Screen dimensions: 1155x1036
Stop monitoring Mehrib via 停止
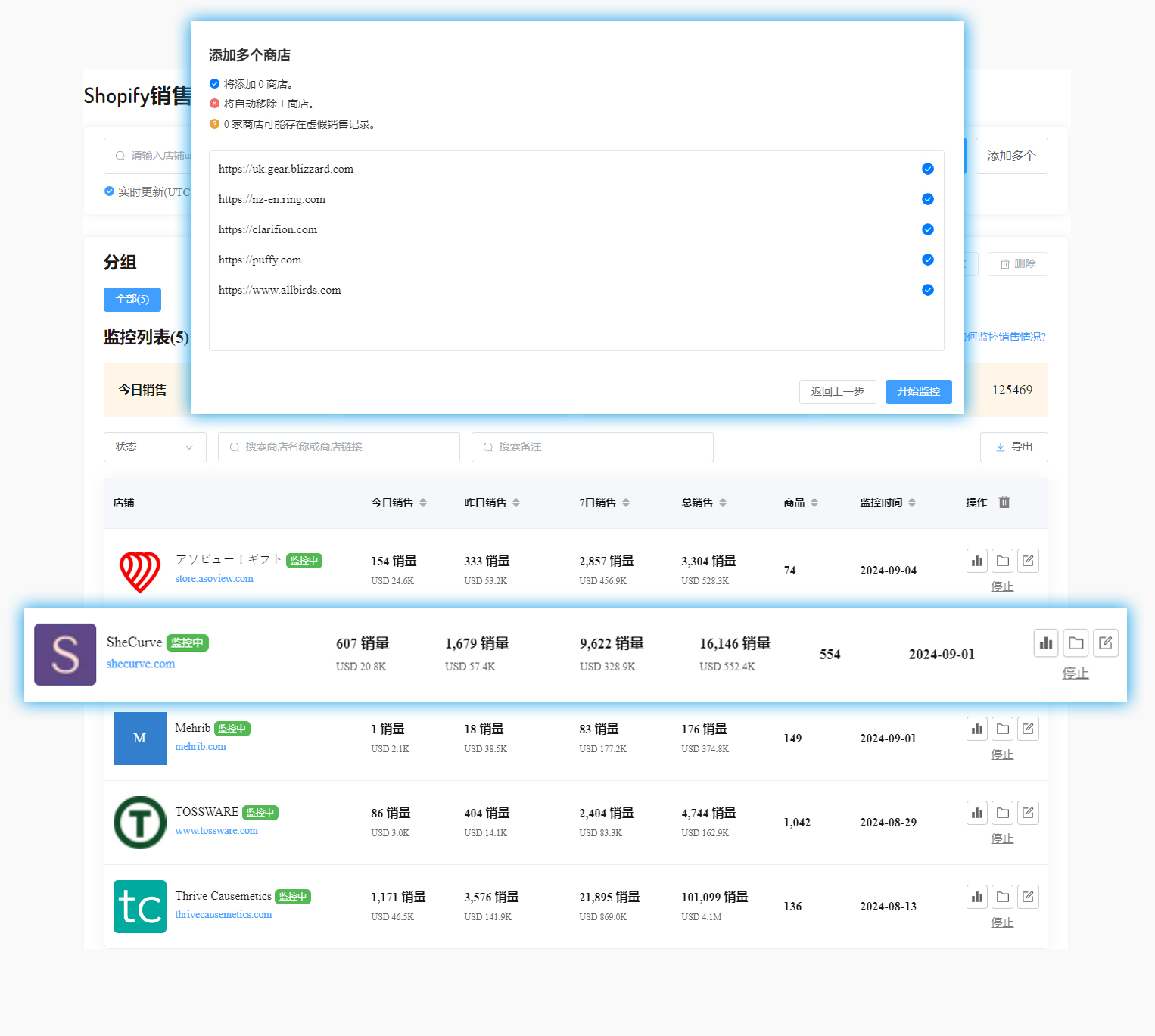point(1002,754)
